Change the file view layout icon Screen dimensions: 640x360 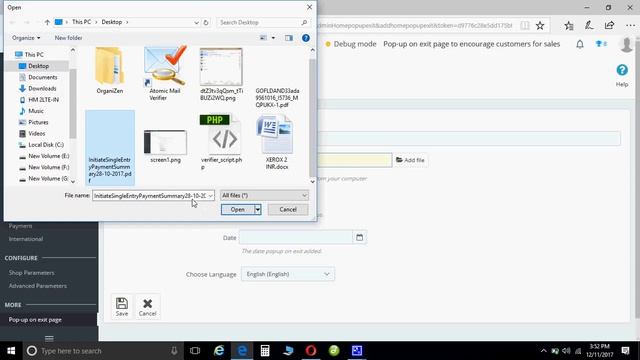263,38
